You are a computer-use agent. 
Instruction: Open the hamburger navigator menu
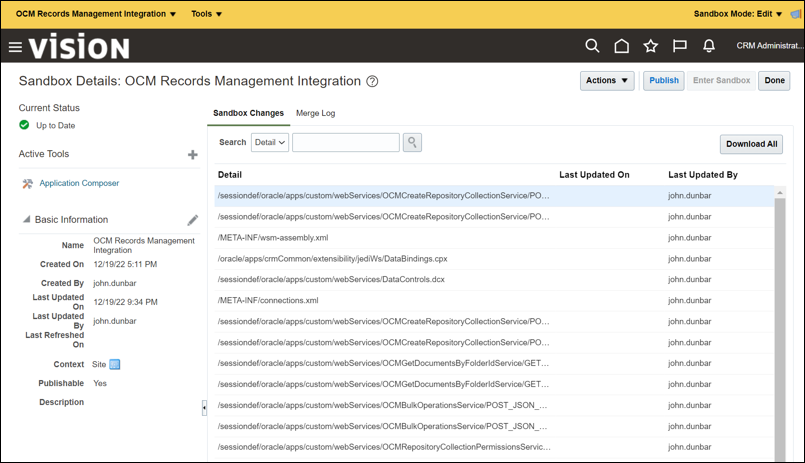[x=15, y=47]
